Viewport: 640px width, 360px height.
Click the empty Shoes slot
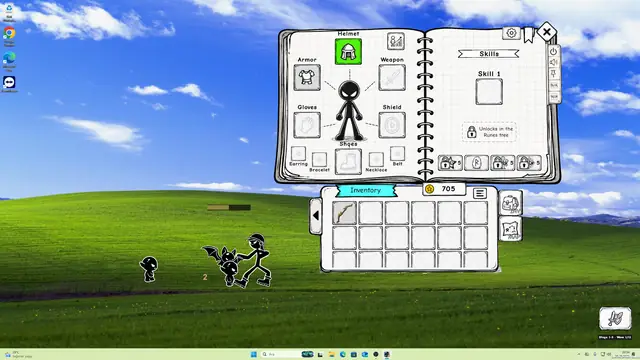(348, 162)
